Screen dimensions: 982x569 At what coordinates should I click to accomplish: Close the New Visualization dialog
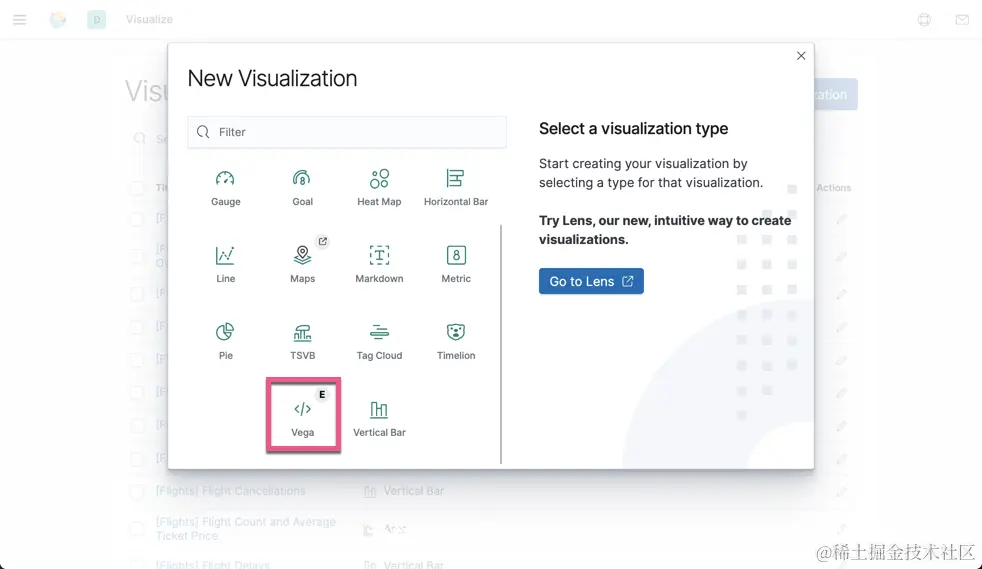coord(801,56)
